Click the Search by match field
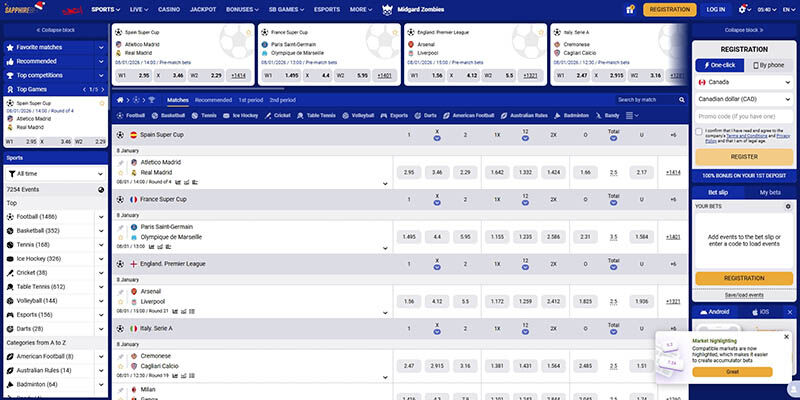The height and width of the screenshot is (400, 800). [x=646, y=100]
